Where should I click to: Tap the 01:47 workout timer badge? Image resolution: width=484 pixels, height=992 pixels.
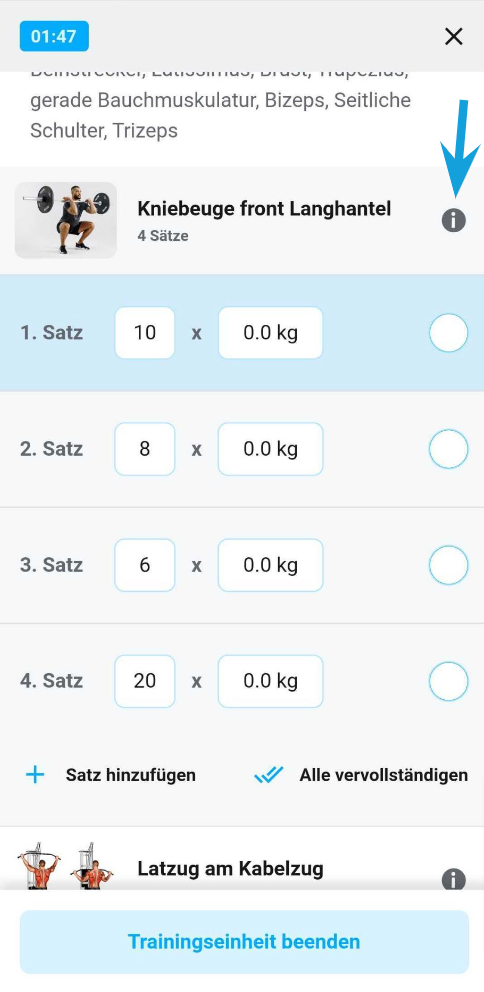point(54,36)
